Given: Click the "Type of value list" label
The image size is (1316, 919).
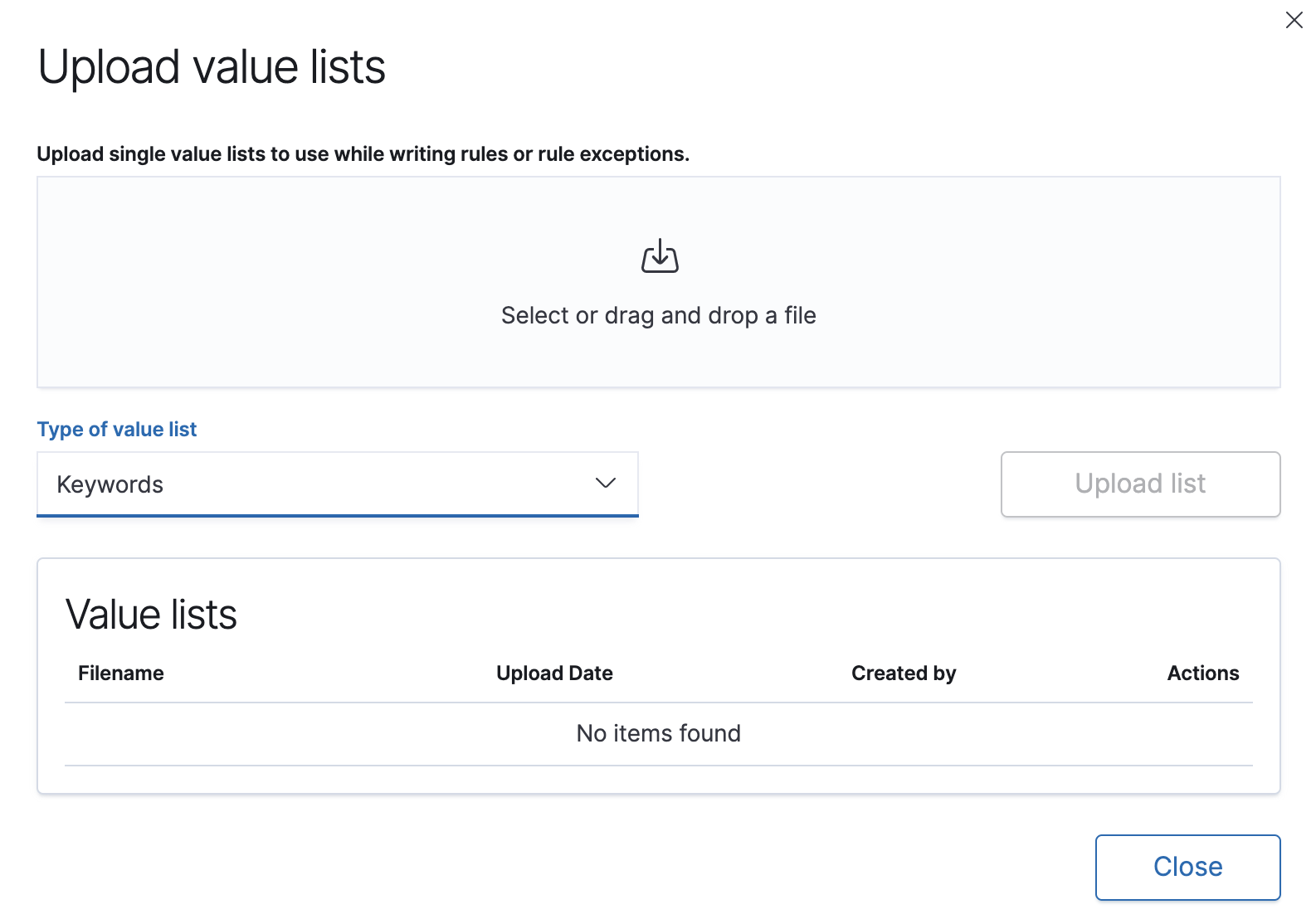Looking at the screenshot, I should click(116, 430).
